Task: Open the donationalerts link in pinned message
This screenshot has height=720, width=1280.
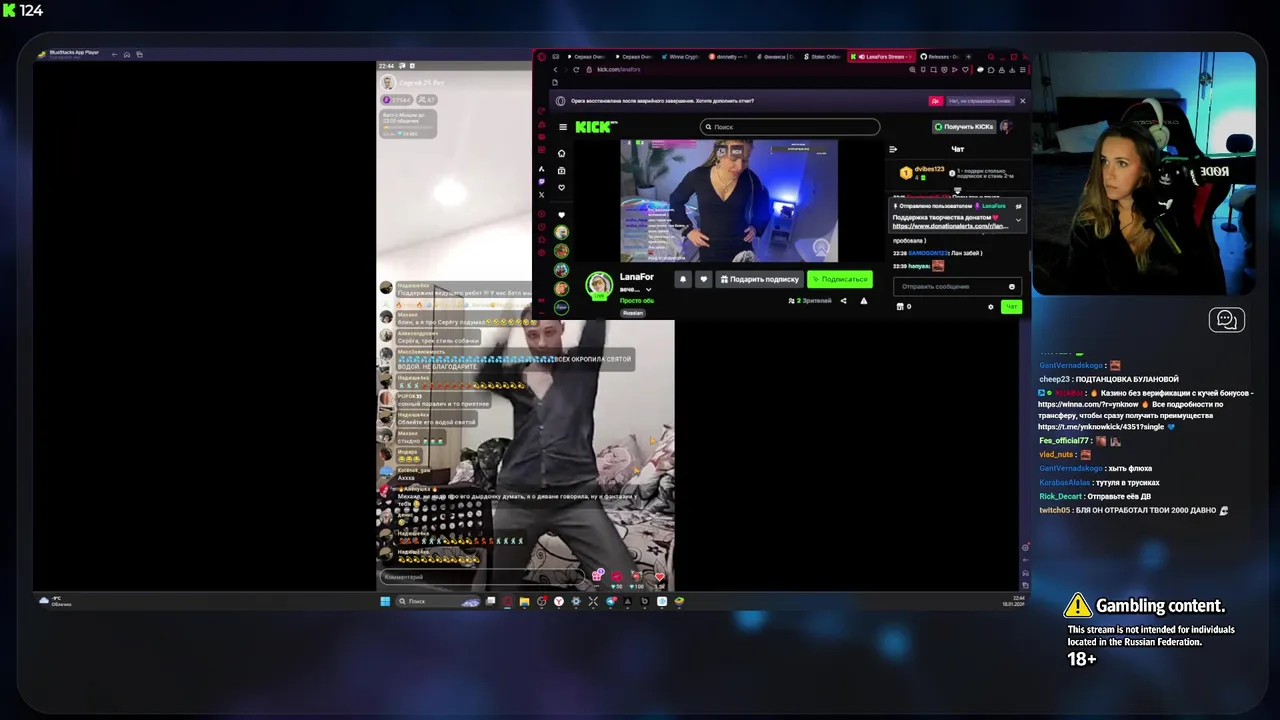Action: [950, 226]
